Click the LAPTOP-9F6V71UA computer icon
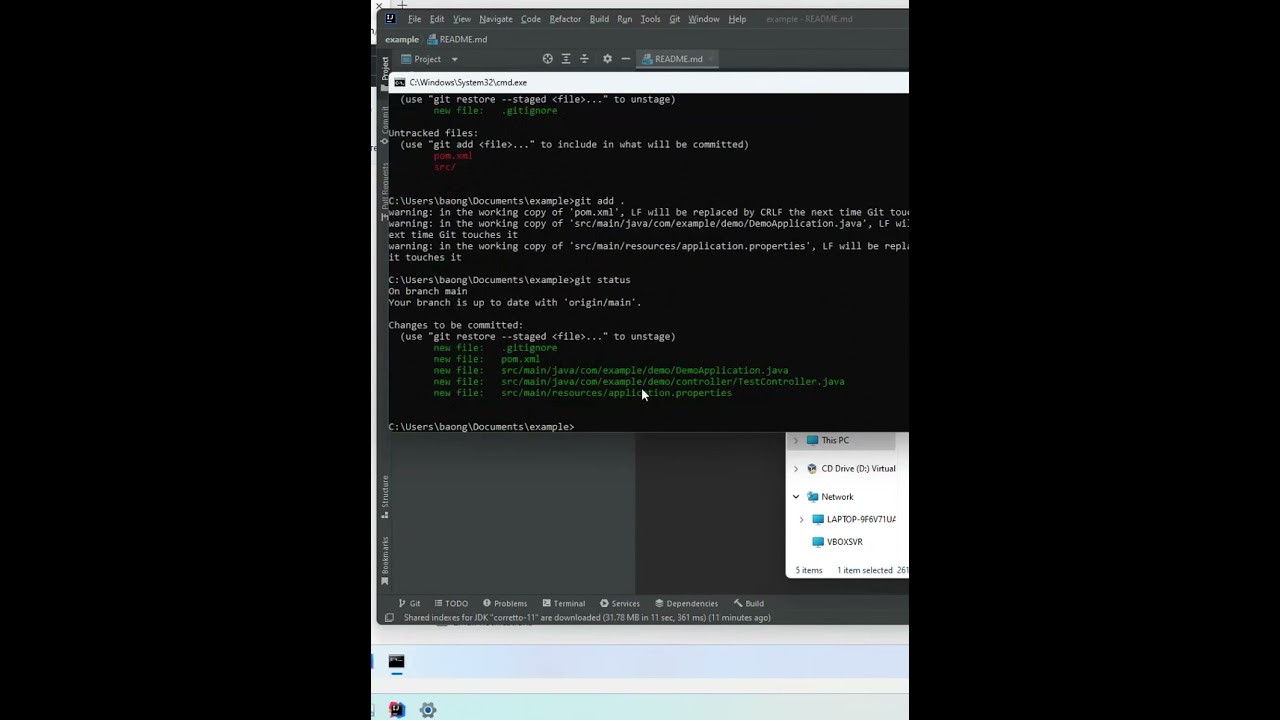Screen dimensions: 1280x720 (818, 519)
